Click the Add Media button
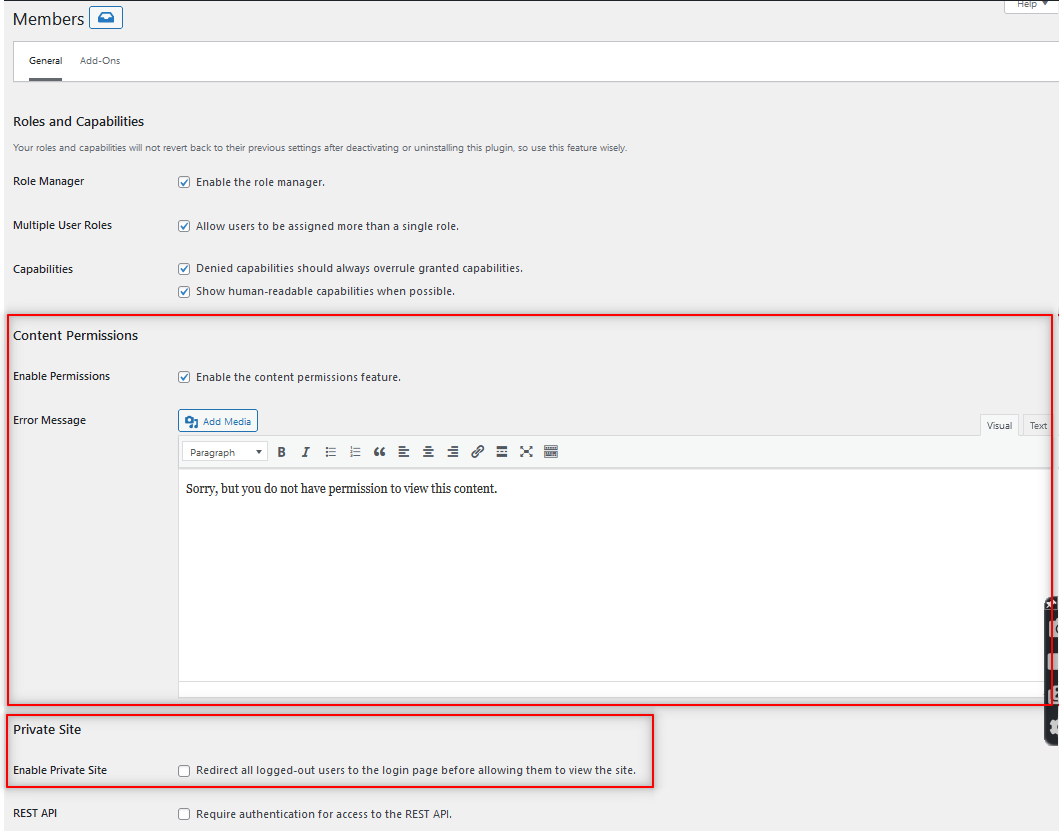Screen dimensions: 1059x831 point(217,421)
